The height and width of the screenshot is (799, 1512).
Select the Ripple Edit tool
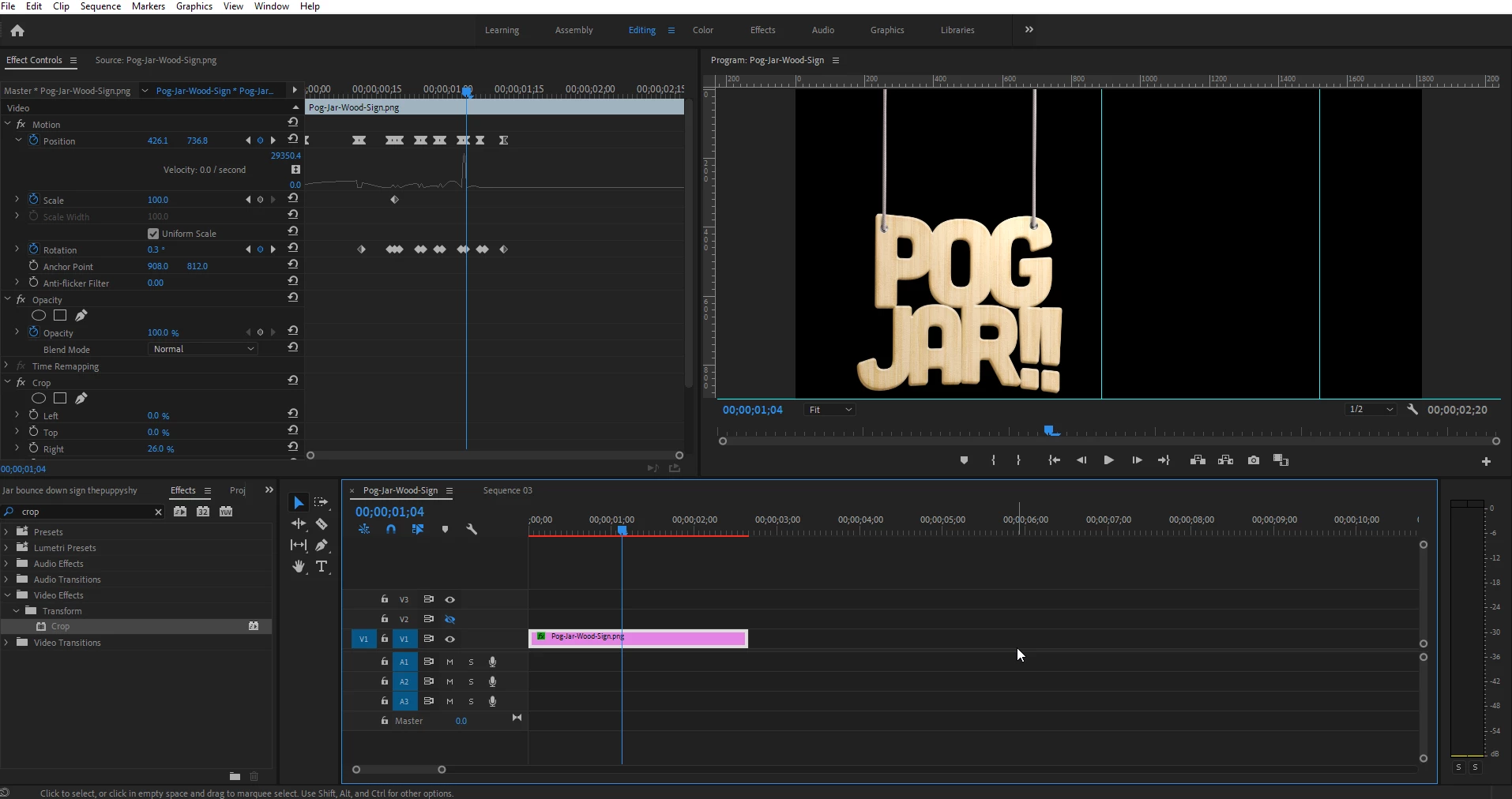[x=299, y=523]
